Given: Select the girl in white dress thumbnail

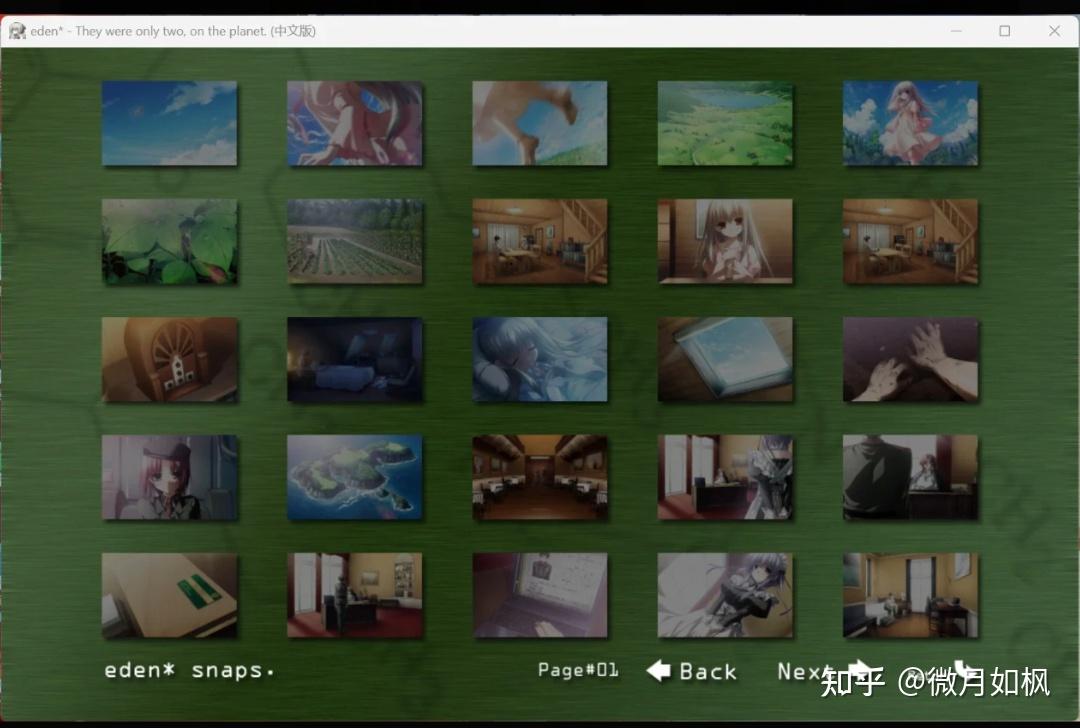Looking at the screenshot, I should (910, 123).
